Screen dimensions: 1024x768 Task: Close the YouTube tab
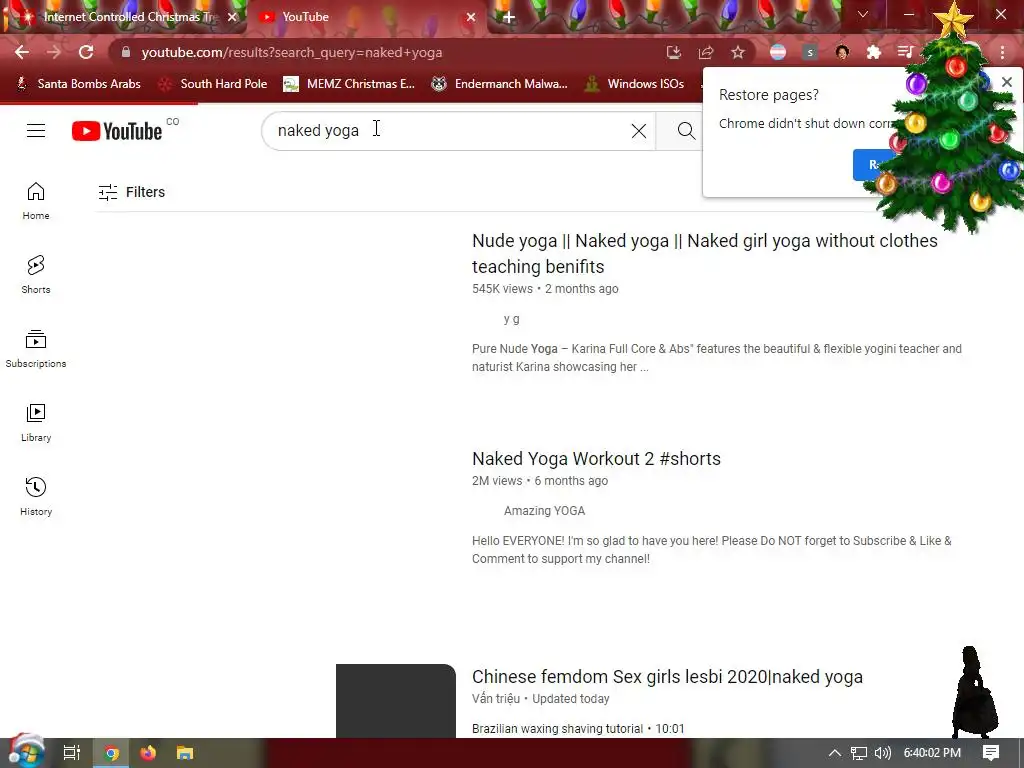pyautogui.click(x=471, y=17)
